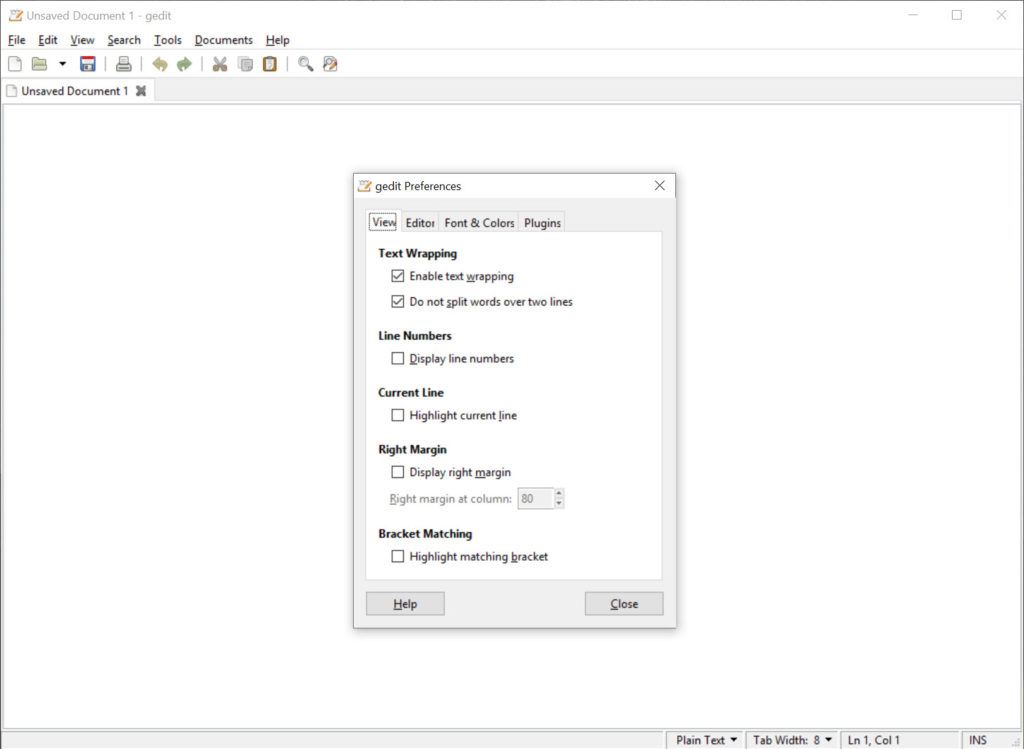Image resolution: width=1024 pixels, height=749 pixels.
Task: Switch to the View preferences tab
Action: [383, 222]
